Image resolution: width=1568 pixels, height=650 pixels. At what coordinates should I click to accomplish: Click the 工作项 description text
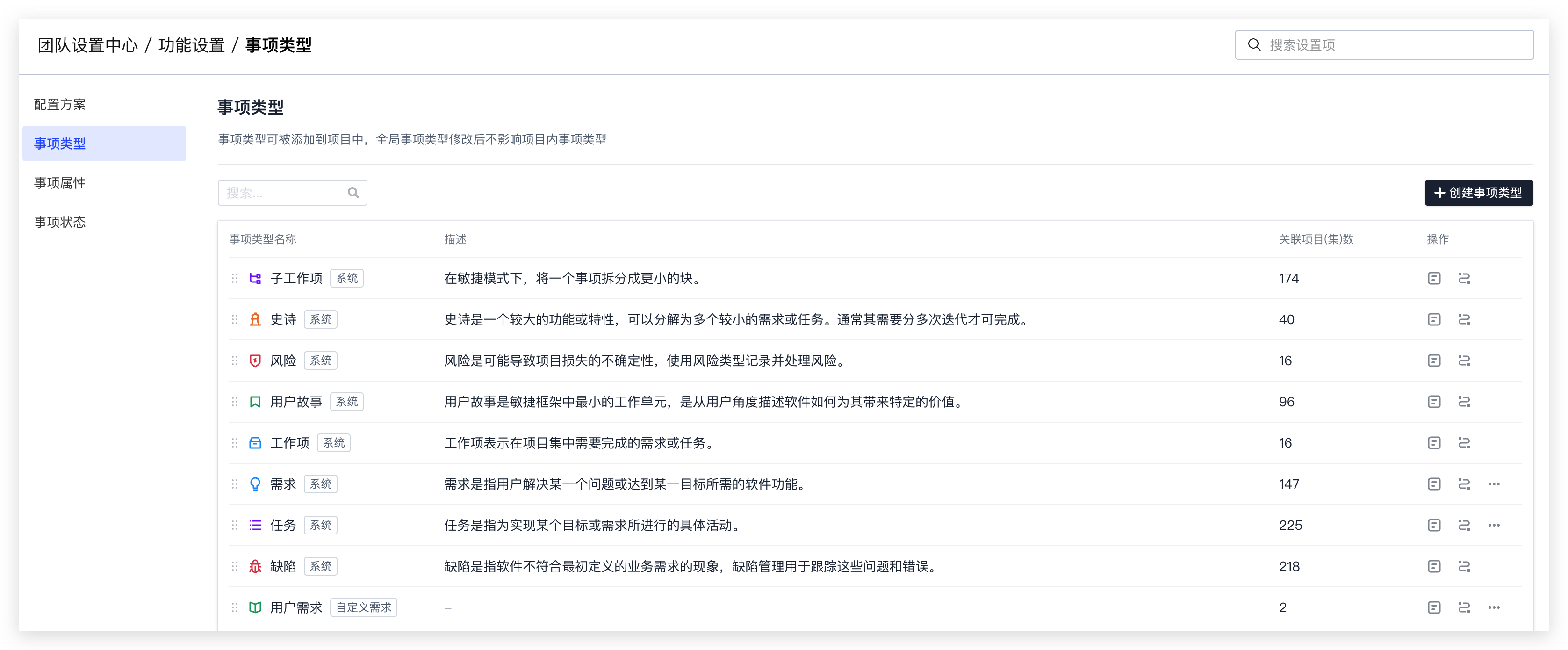(578, 442)
